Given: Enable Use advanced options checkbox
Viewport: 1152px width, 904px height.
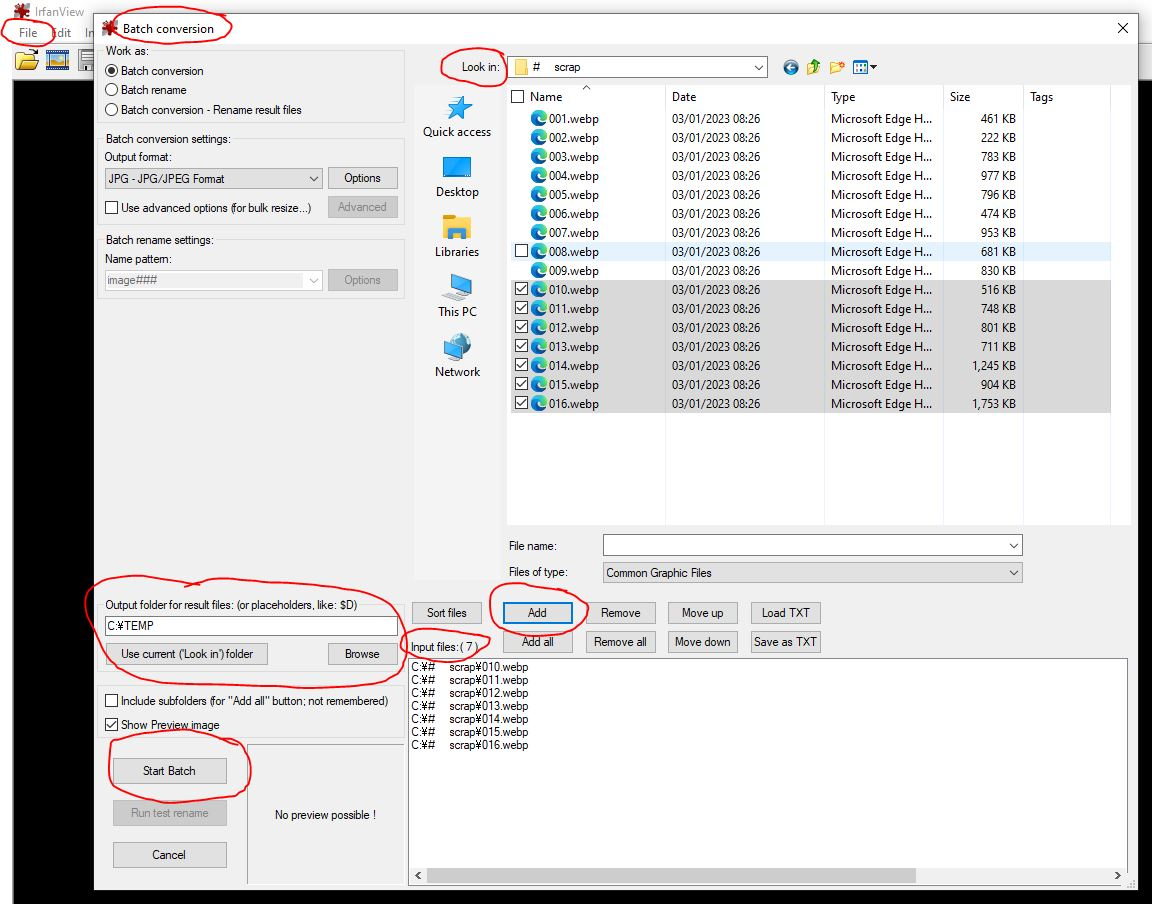Looking at the screenshot, I should click(x=112, y=208).
